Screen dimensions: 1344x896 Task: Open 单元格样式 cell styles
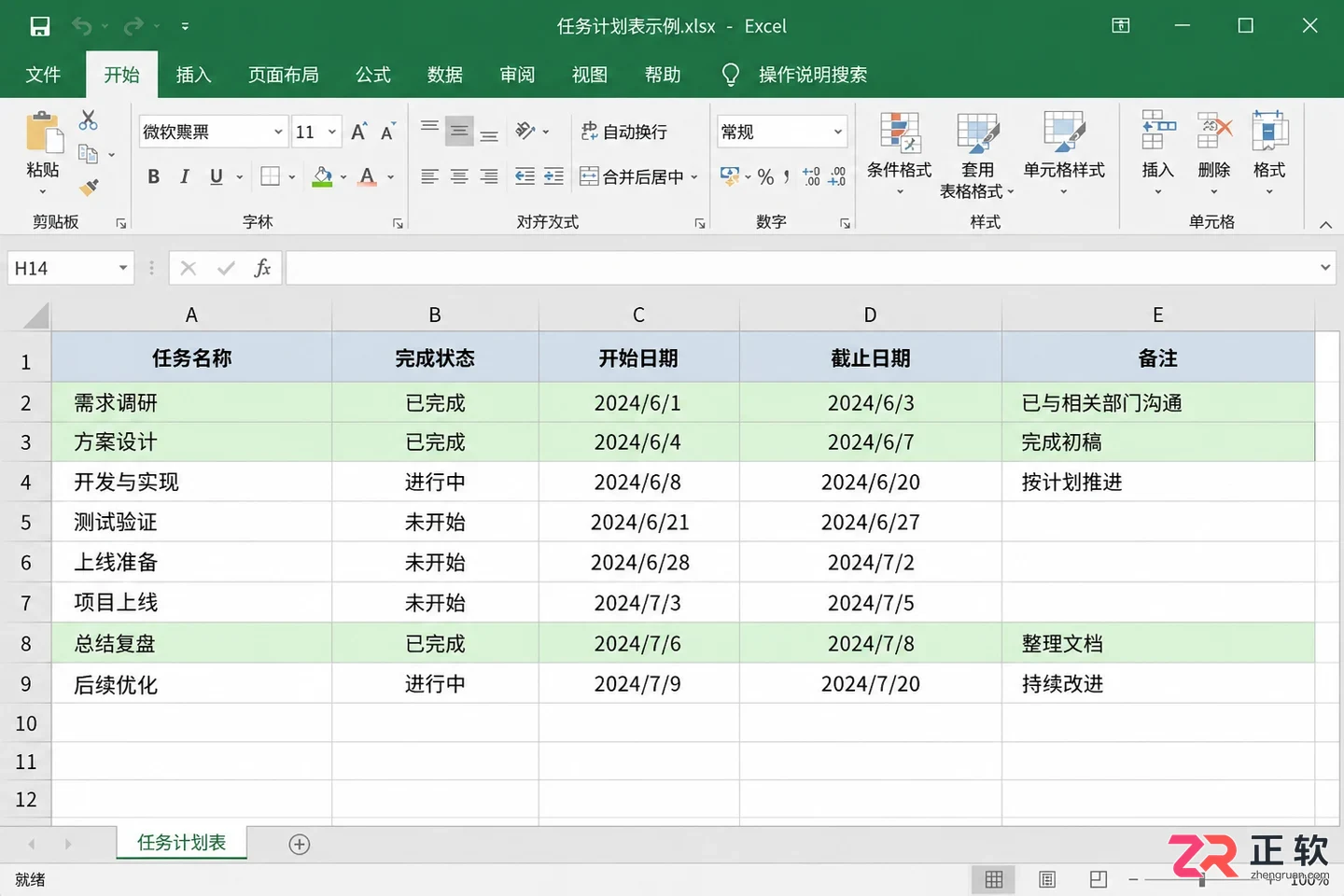[x=1064, y=154]
